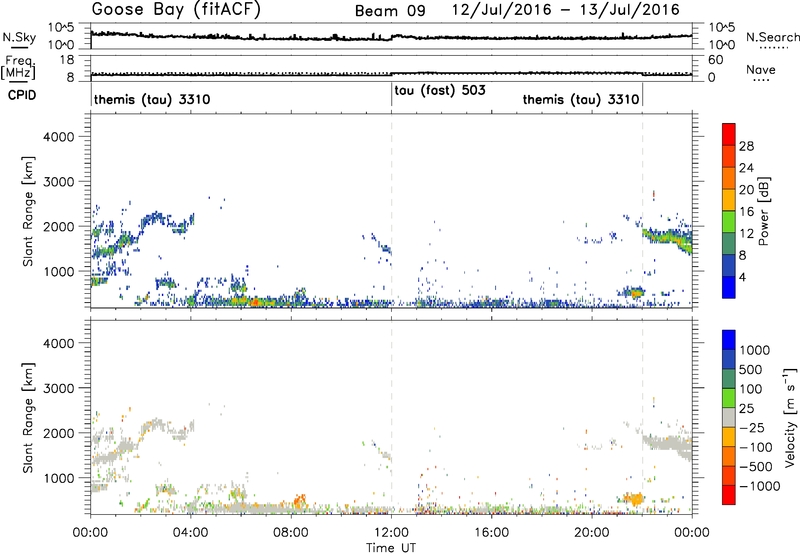Image resolution: width=800 pixels, height=554 pixels.
Task: Click the 'Time UT' axis title
Action: pos(391,548)
